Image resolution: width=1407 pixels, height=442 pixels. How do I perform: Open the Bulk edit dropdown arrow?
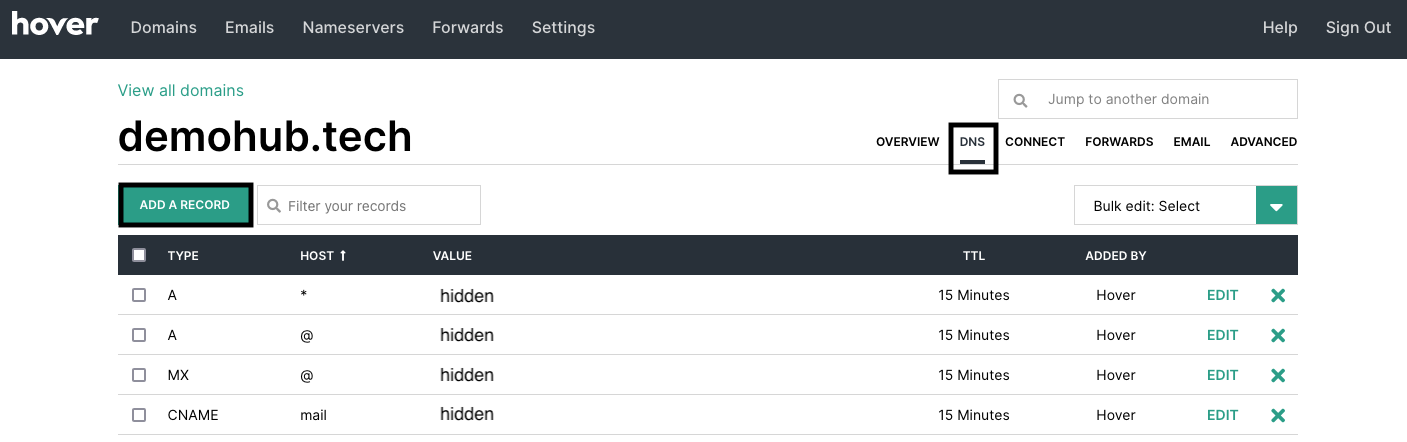[1276, 206]
